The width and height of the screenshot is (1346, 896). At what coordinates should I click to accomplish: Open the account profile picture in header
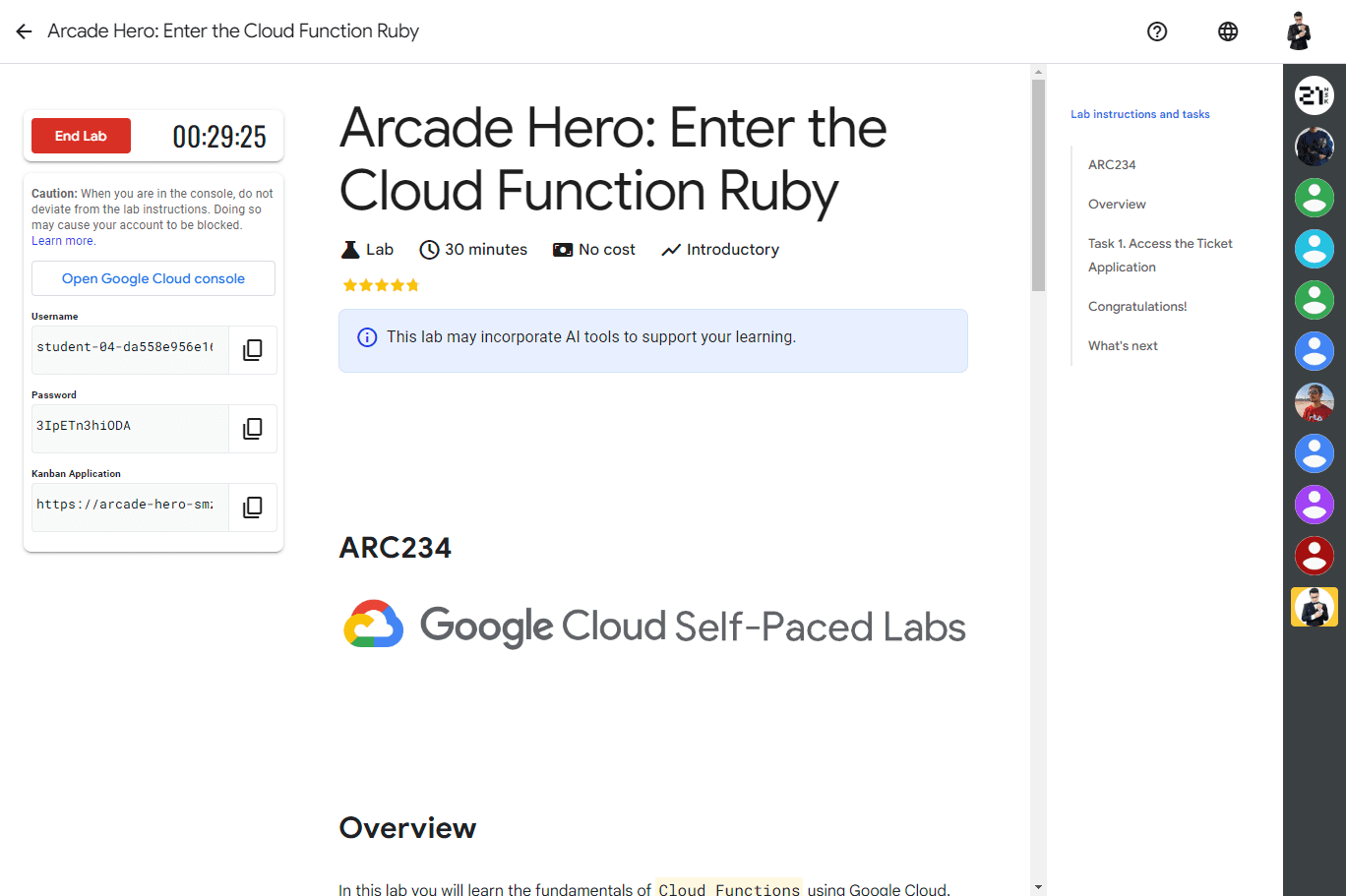1299,31
